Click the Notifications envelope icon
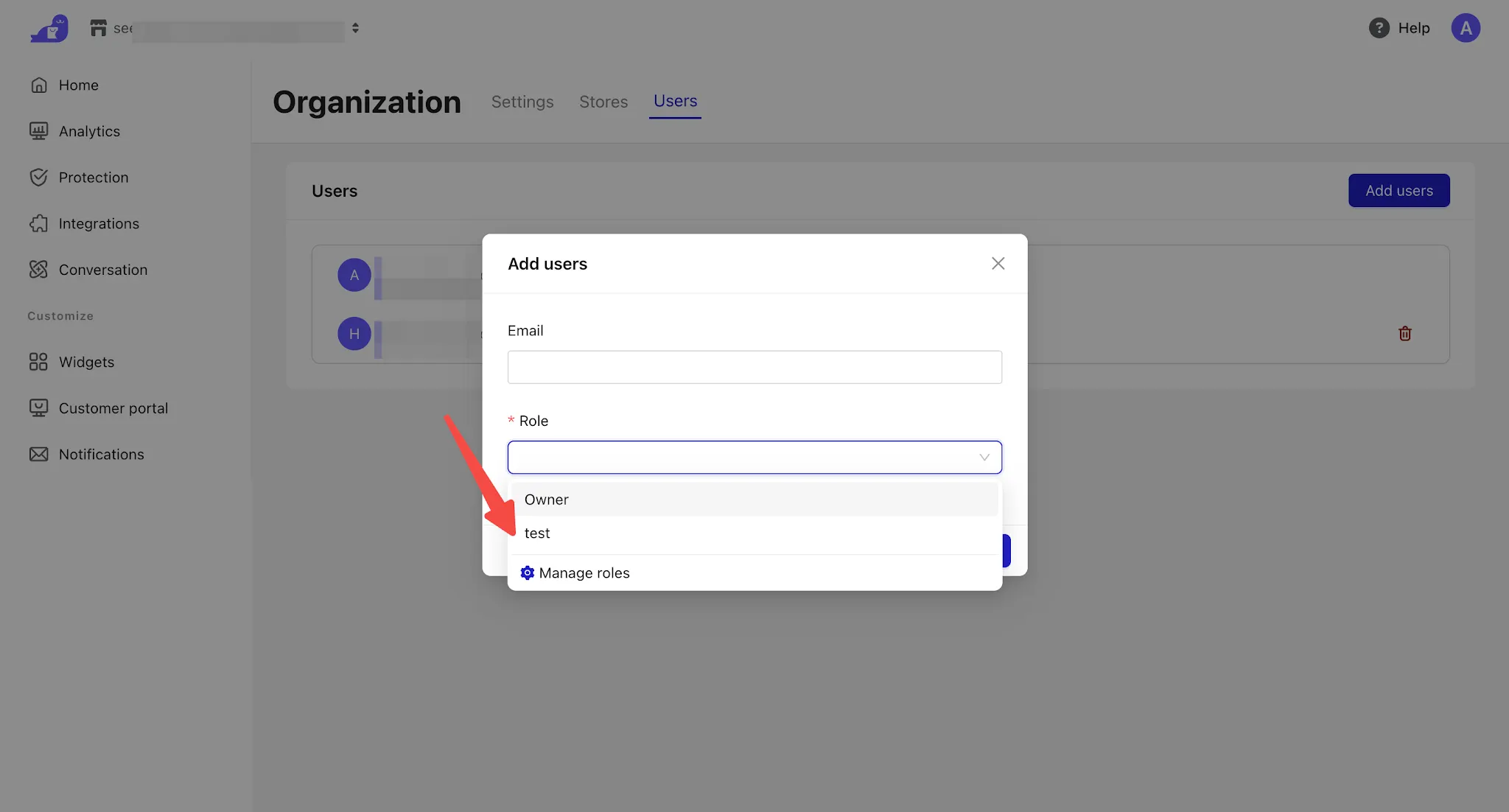1509x812 pixels. coord(39,455)
